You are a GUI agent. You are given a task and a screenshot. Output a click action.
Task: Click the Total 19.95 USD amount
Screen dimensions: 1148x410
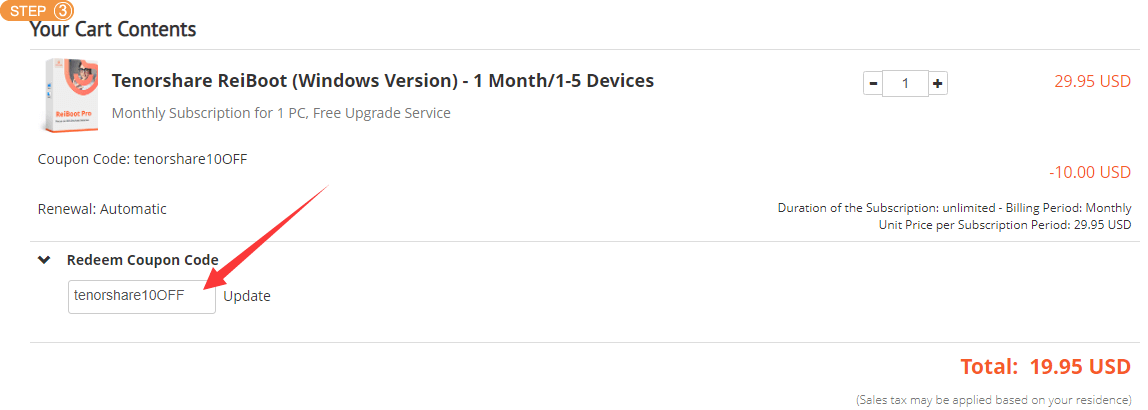pos(1046,366)
